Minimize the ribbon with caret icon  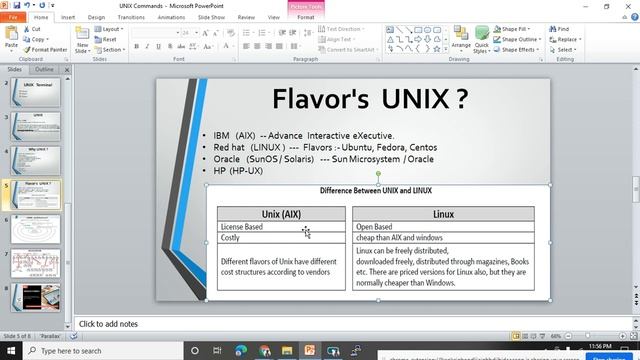point(624,17)
